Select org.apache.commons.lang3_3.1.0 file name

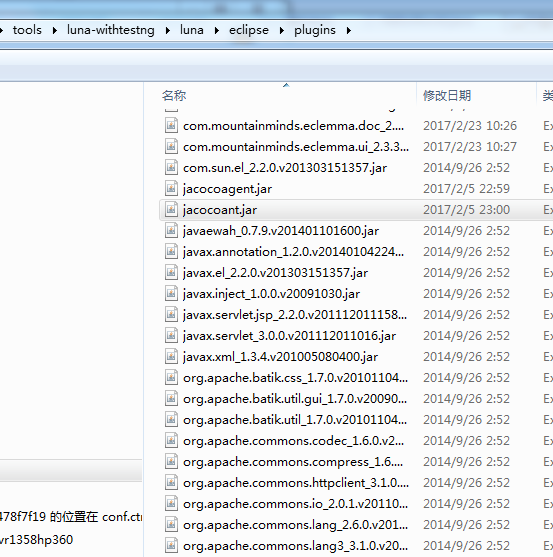pos(296,545)
